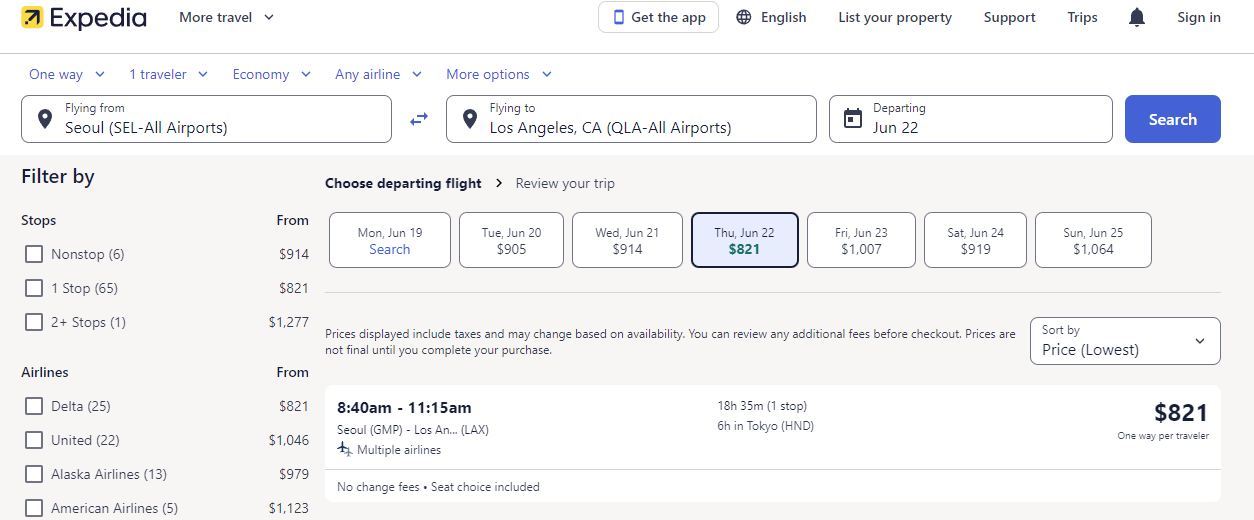Image resolution: width=1254 pixels, height=520 pixels.
Task: Click the location pin in Flying to
Action: (469, 119)
